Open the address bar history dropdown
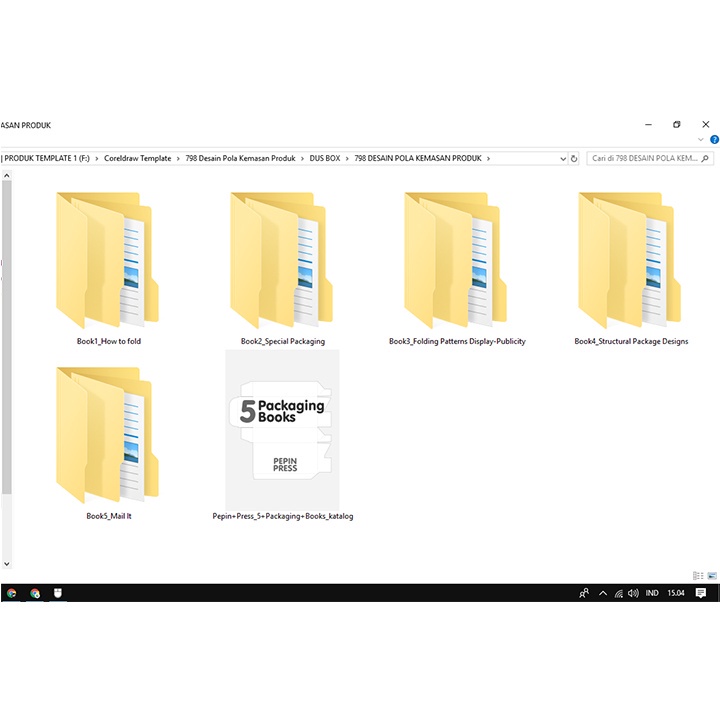Viewport: 720px width, 720px height. [563, 159]
